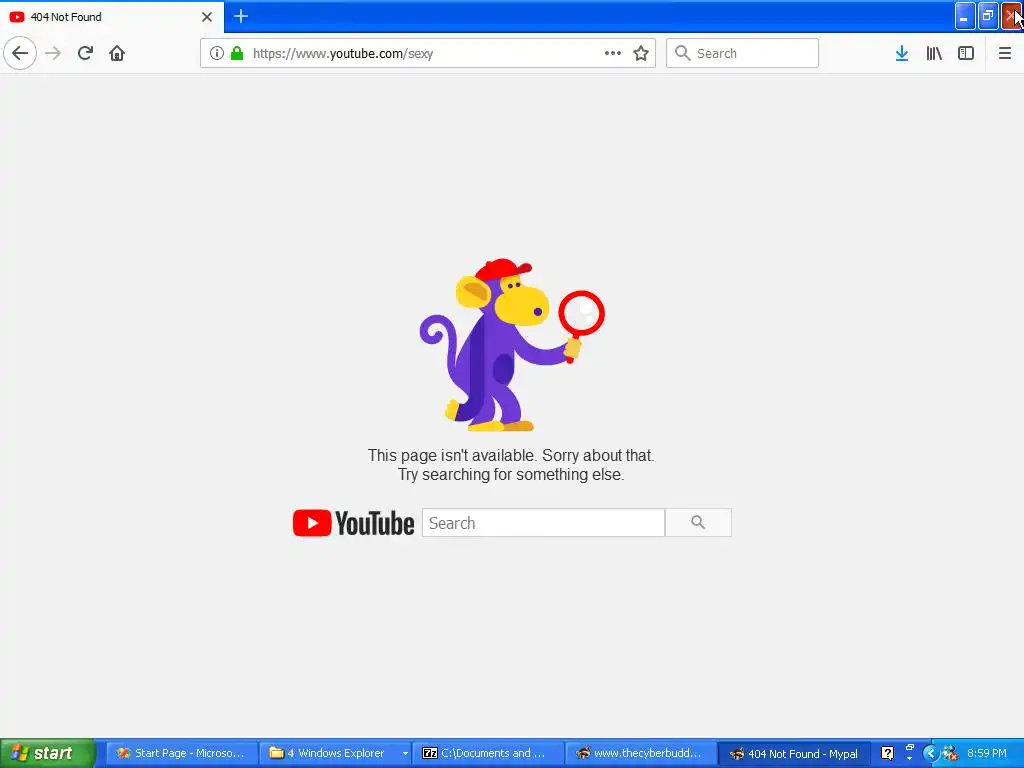Close the 404 Not Found tab
Viewport: 1024px width, 768px height.
pyautogui.click(x=207, y=17)
